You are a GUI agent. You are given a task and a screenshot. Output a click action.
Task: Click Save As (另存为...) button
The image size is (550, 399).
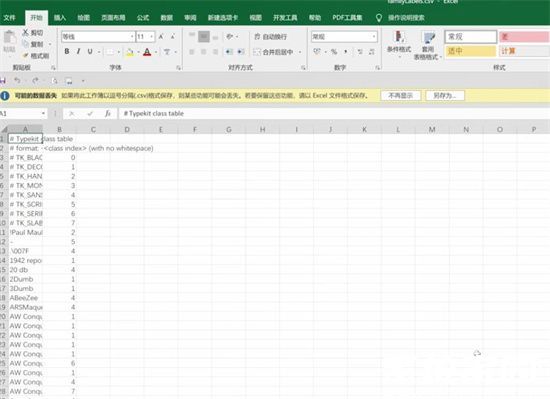[445, 95]
